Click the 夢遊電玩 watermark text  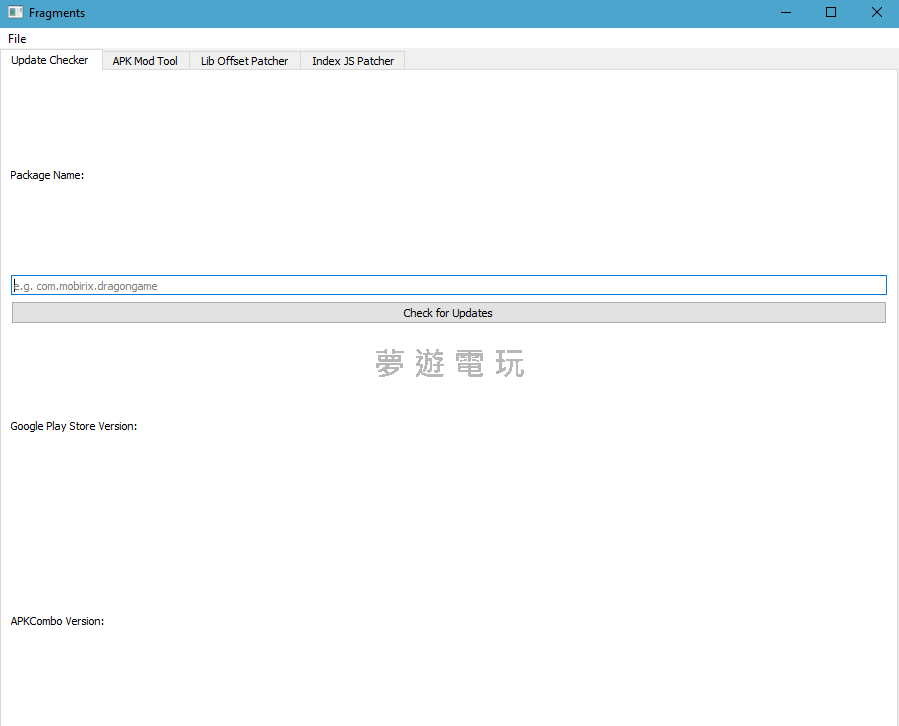449,364
